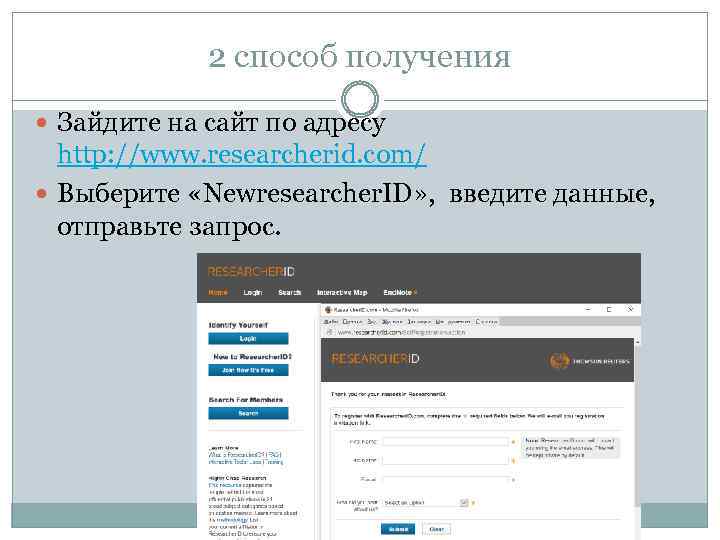Click the Clear button in the registration form
This screenshot has width=720, height=540.
point(436,529)
